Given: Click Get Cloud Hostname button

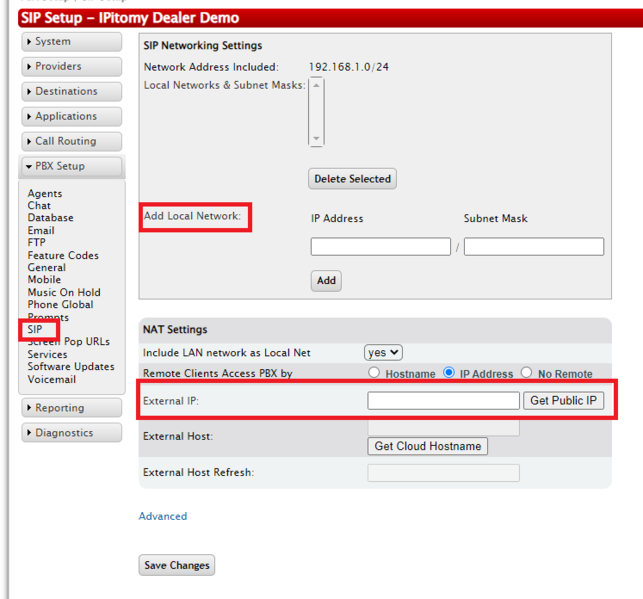Looking at the screenshot, I should coord(428,446).
